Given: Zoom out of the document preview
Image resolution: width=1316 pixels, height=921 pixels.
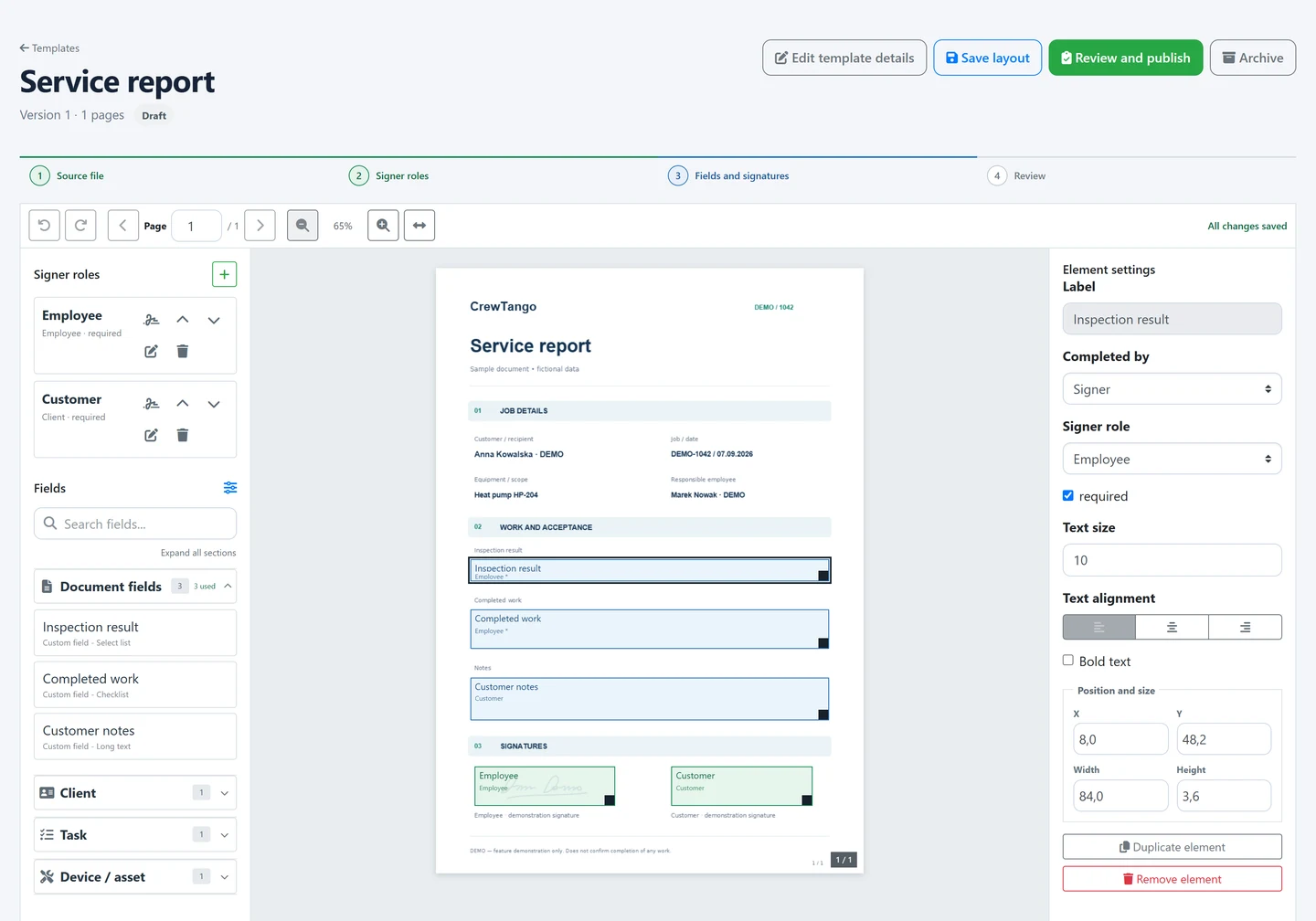Looking at the screenshot, I should 302,226.
